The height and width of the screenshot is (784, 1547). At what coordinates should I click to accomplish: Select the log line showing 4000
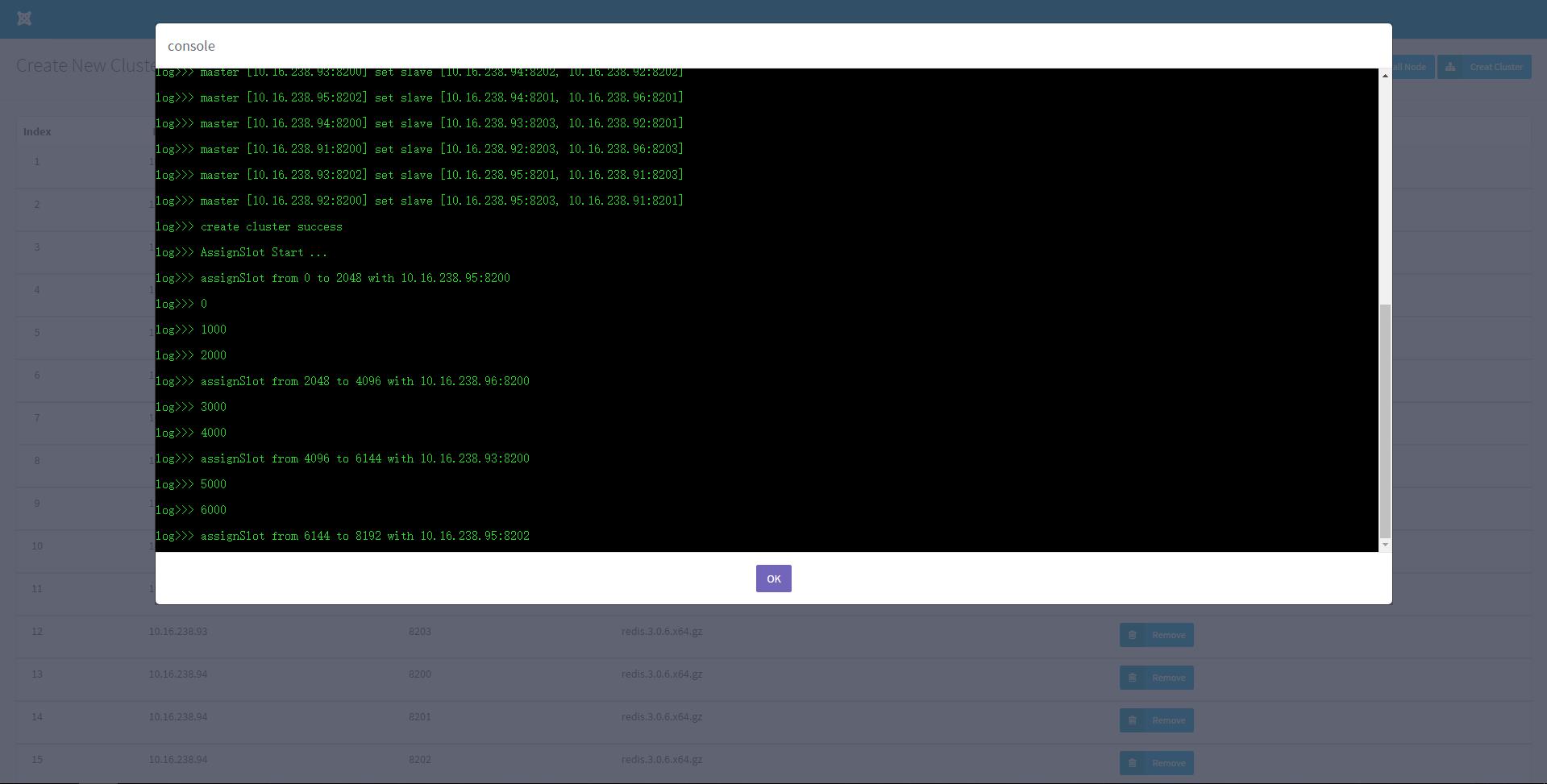pyautogui.click(x=191, y=433)
